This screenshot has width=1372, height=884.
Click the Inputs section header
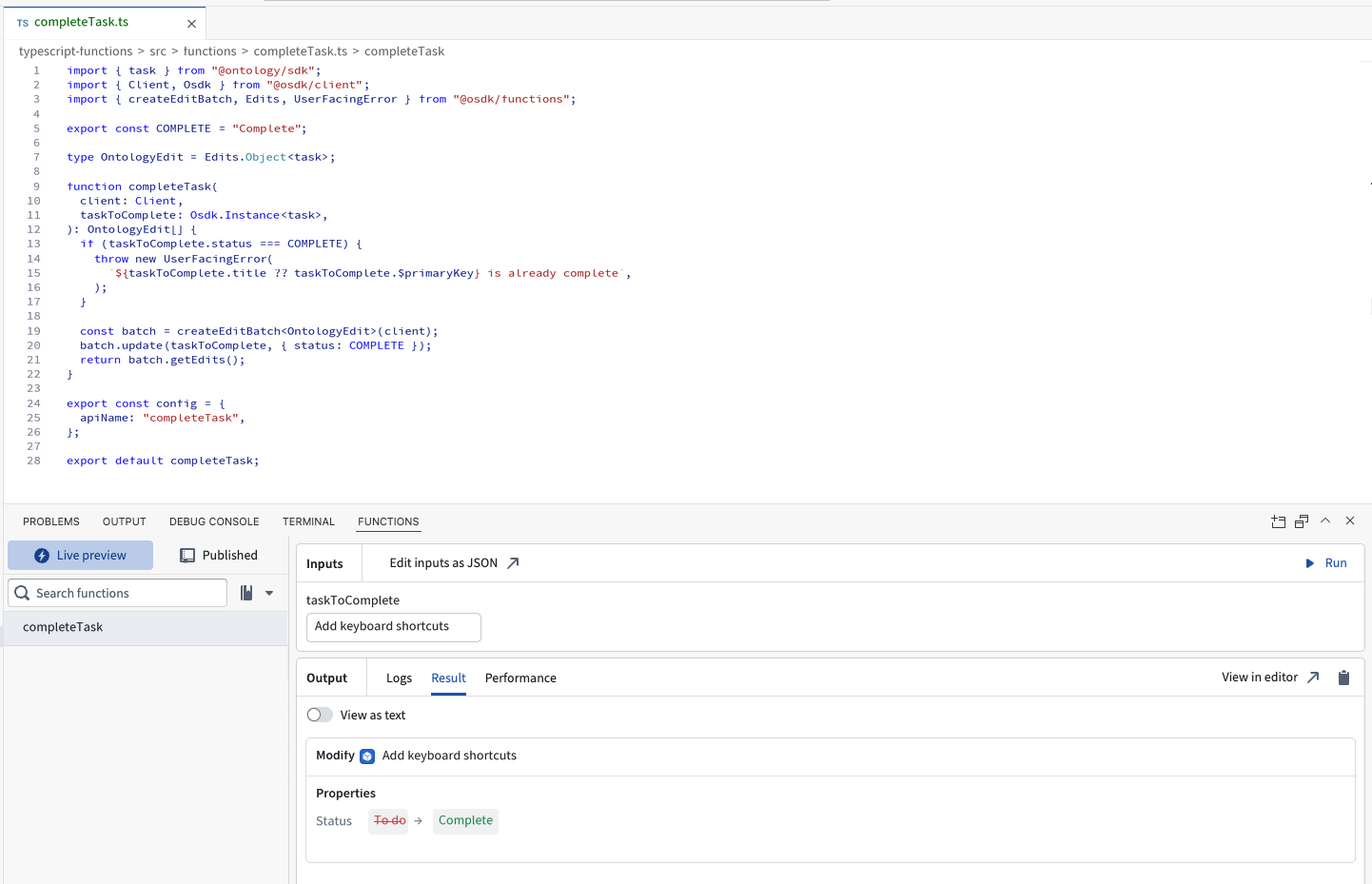click(x=324, y=564)
